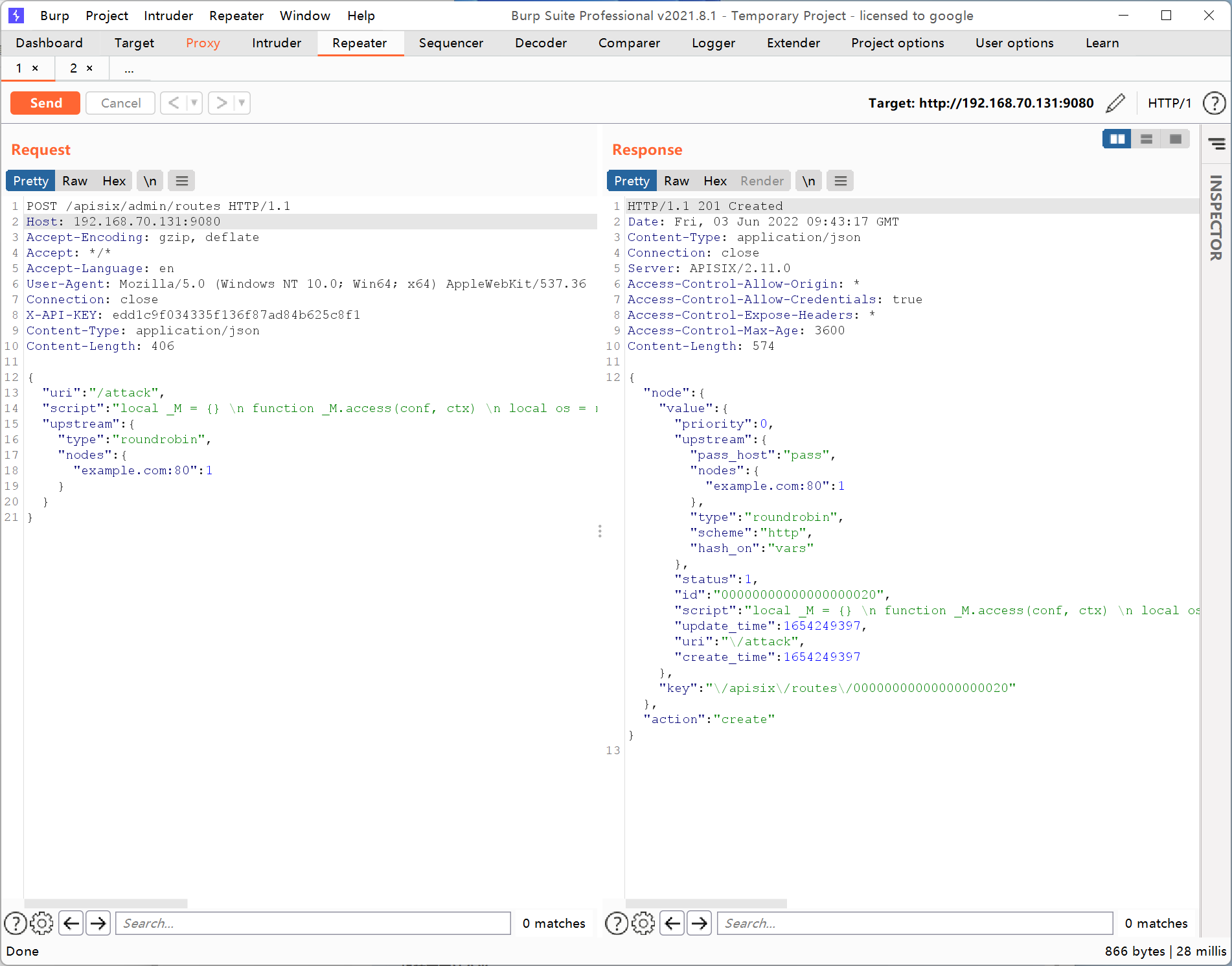Click the Target URL text
Image resolution: width=1232 pixels, height=966 pixels.
click(x=981, y=103)
